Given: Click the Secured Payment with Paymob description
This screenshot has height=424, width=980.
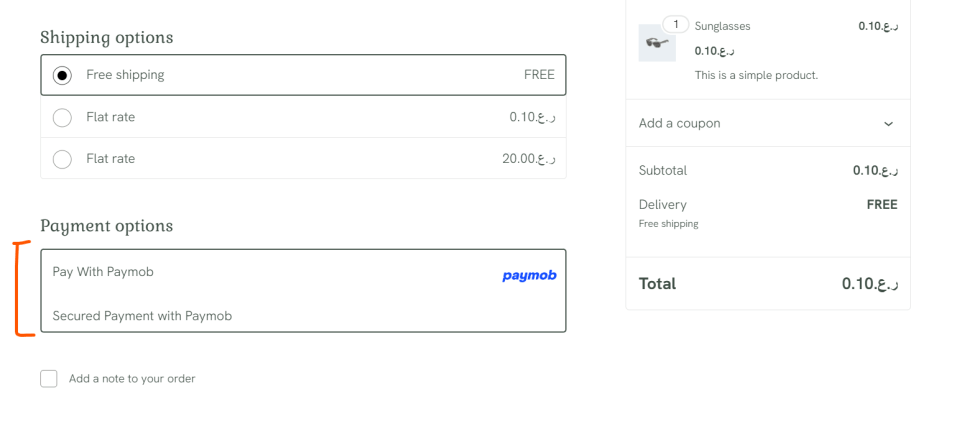Looking at the screenshot, I should coord(142,316).
